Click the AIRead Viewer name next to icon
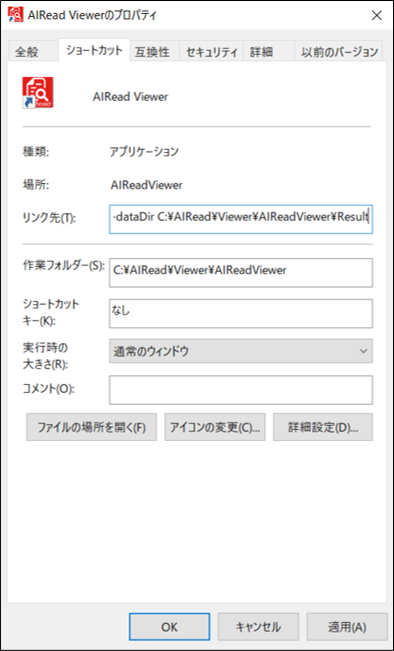This screenshot has width=394, height=651. coord(130,97)
